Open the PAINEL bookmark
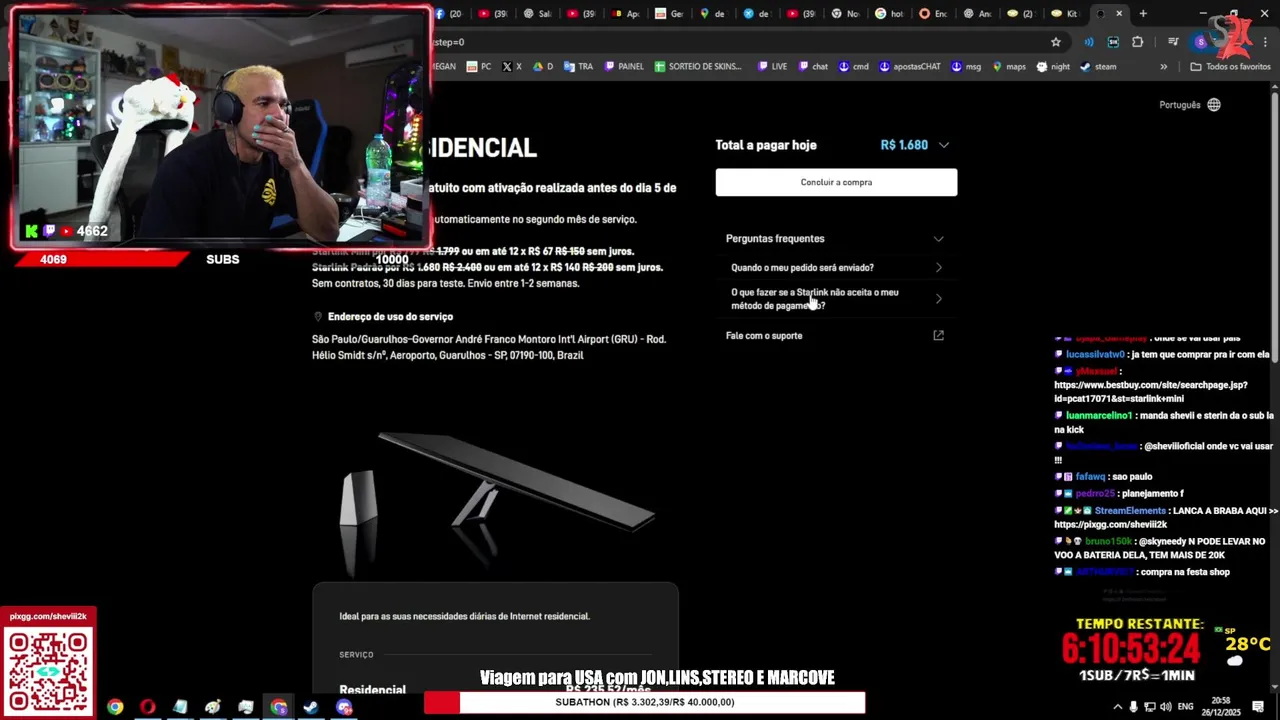 624,67
